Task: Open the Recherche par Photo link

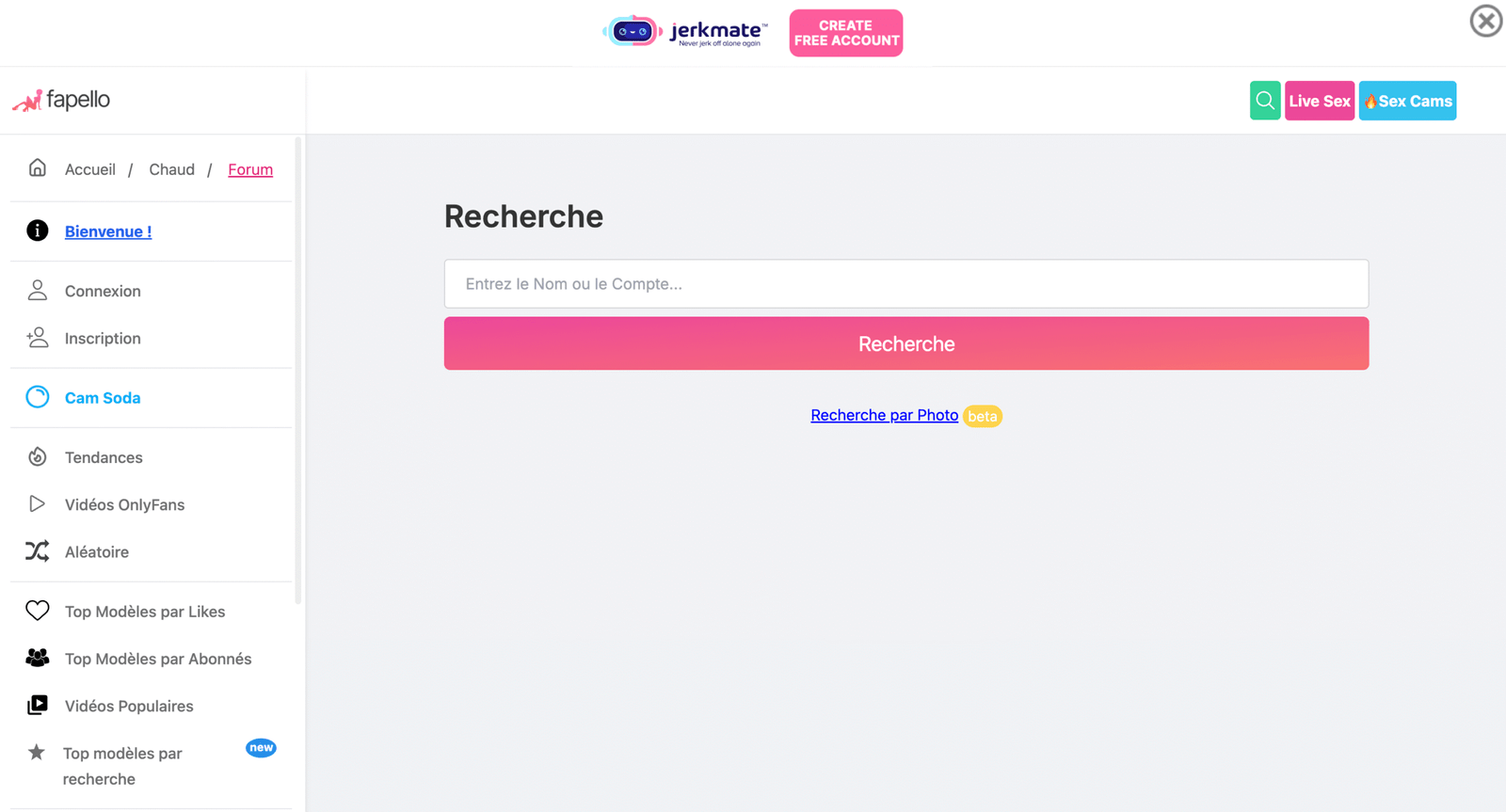Action: click(x=884, y=415)
